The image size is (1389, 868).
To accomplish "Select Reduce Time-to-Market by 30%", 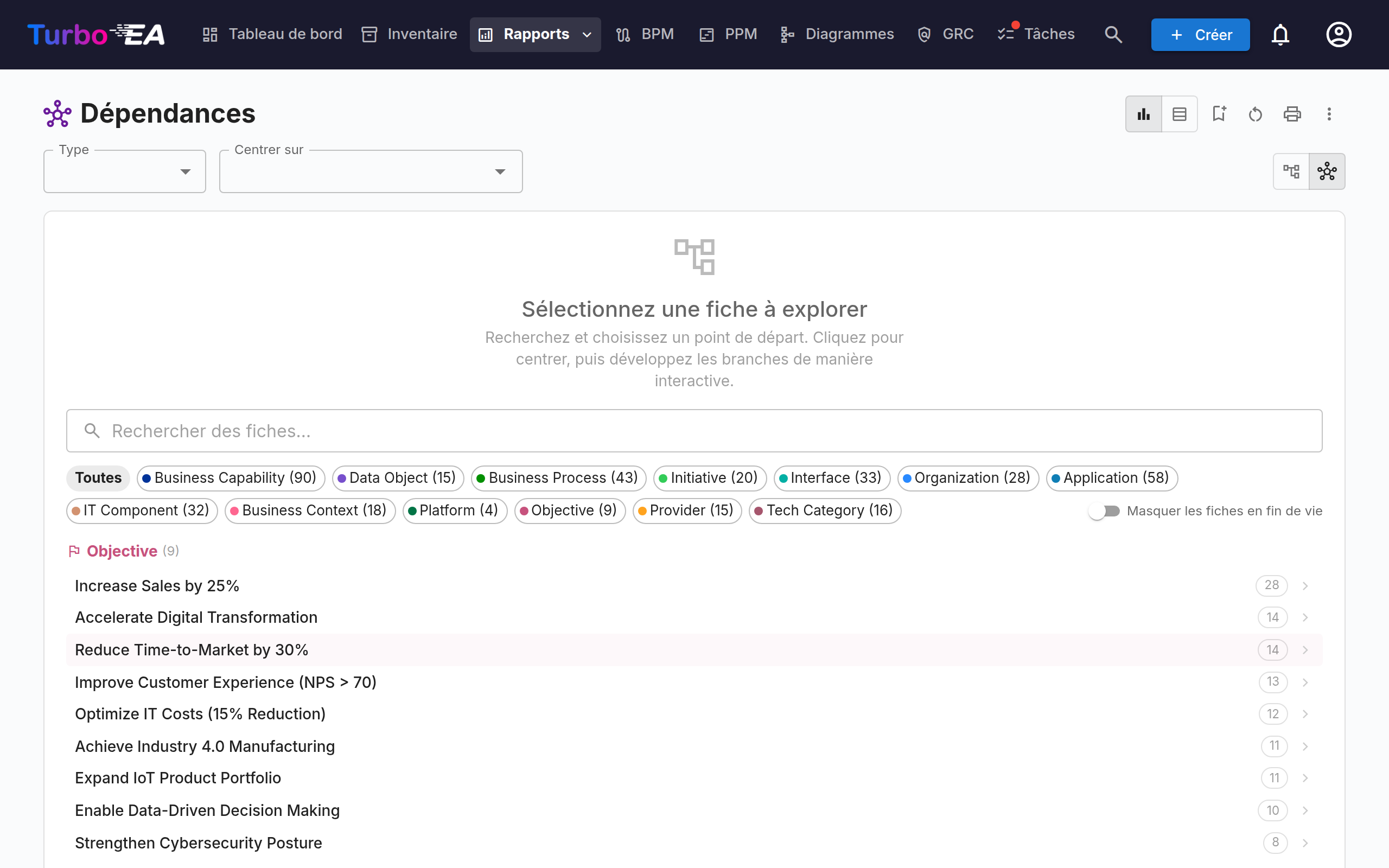I will tap(694, 650).
